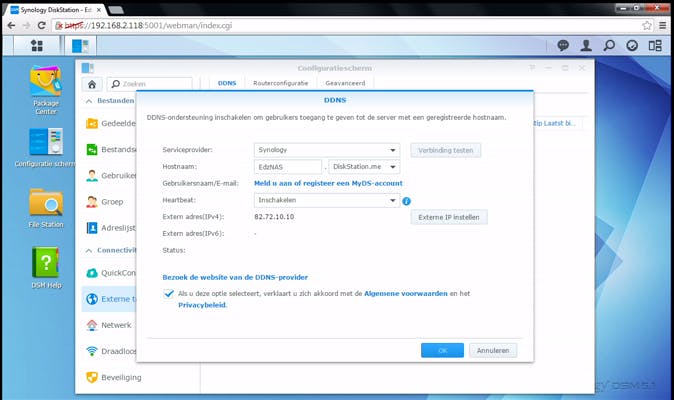Viewport: 674px width, 400px height.
Task: Open the Algemene voorwaarden link
Action: (406, 294)
